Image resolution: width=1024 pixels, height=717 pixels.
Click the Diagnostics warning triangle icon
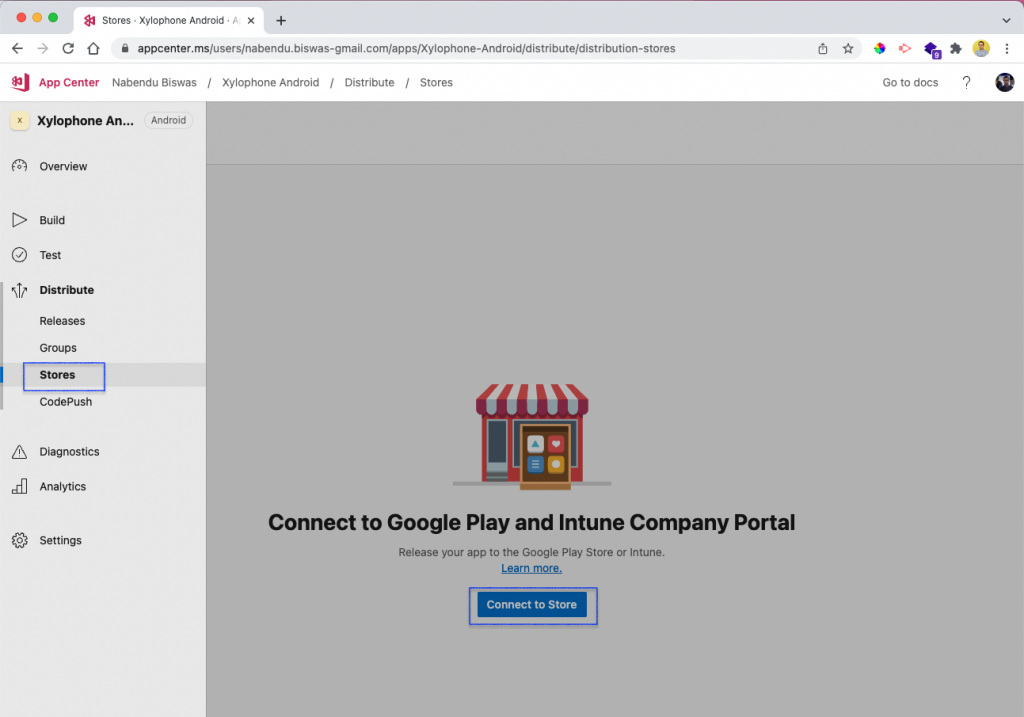(x=20, y=452)
